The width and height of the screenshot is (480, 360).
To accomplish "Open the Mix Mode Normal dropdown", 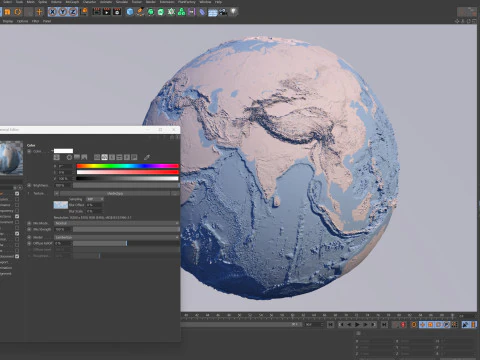I will tap(117, 223).
